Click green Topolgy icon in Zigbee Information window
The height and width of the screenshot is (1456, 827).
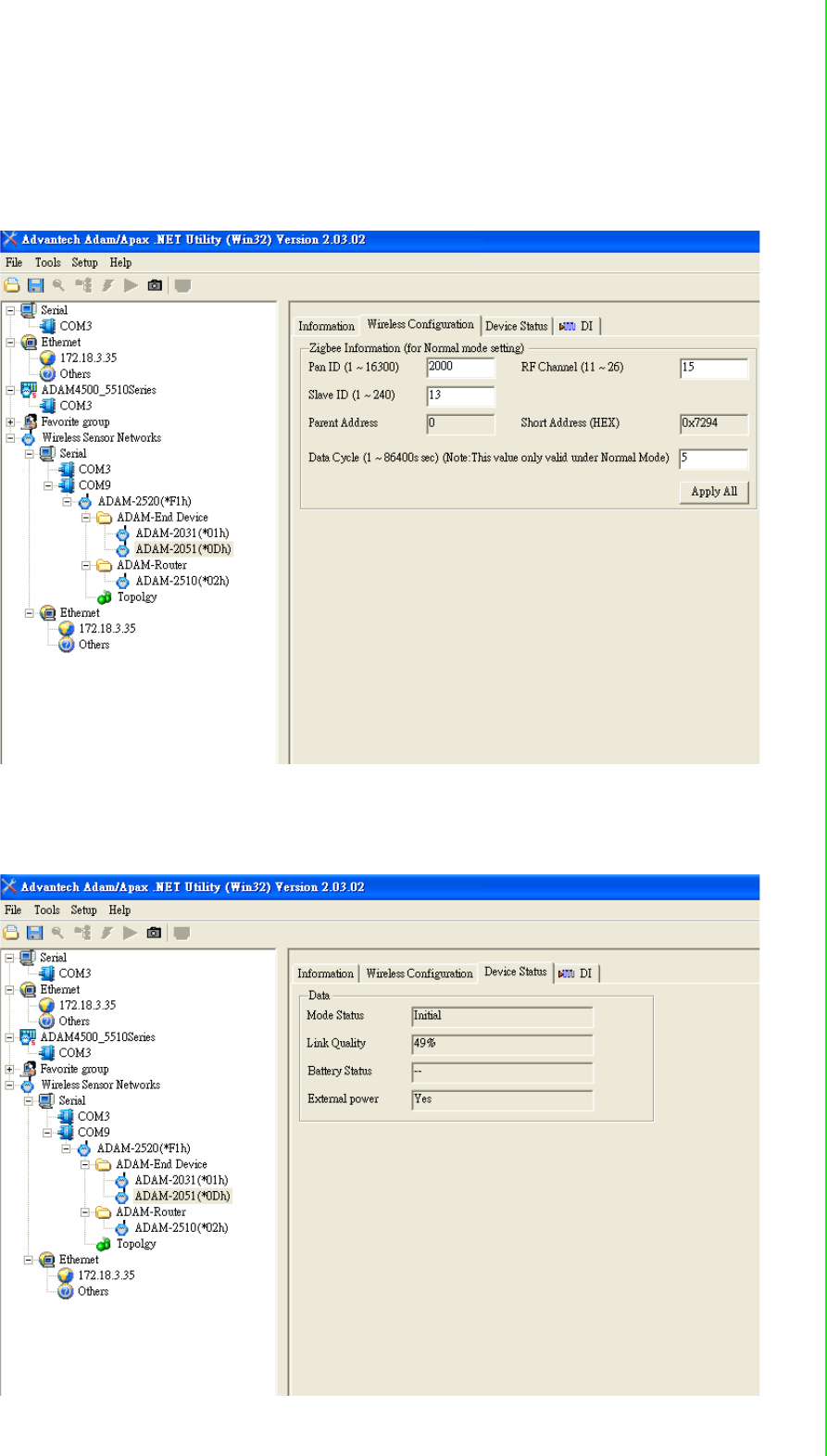(105, 597)
